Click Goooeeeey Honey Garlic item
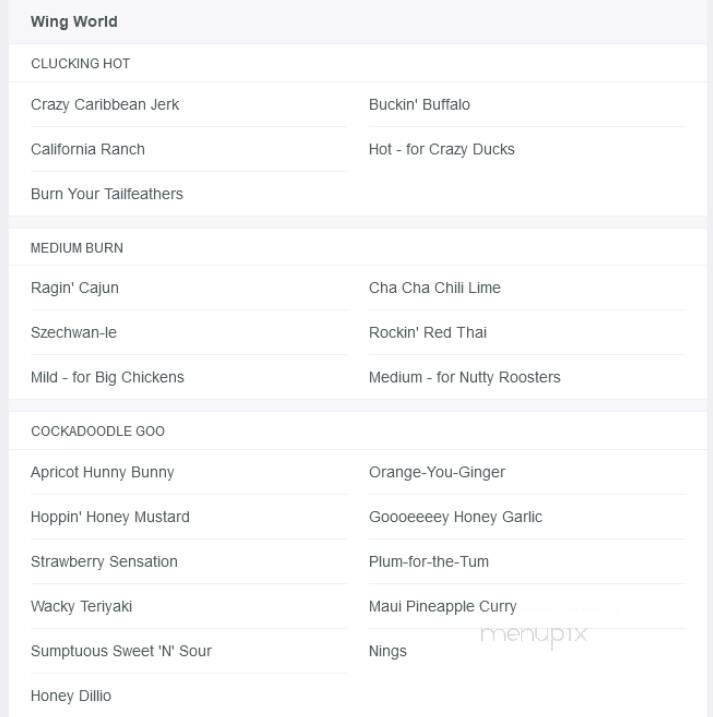 pos(456,517)
